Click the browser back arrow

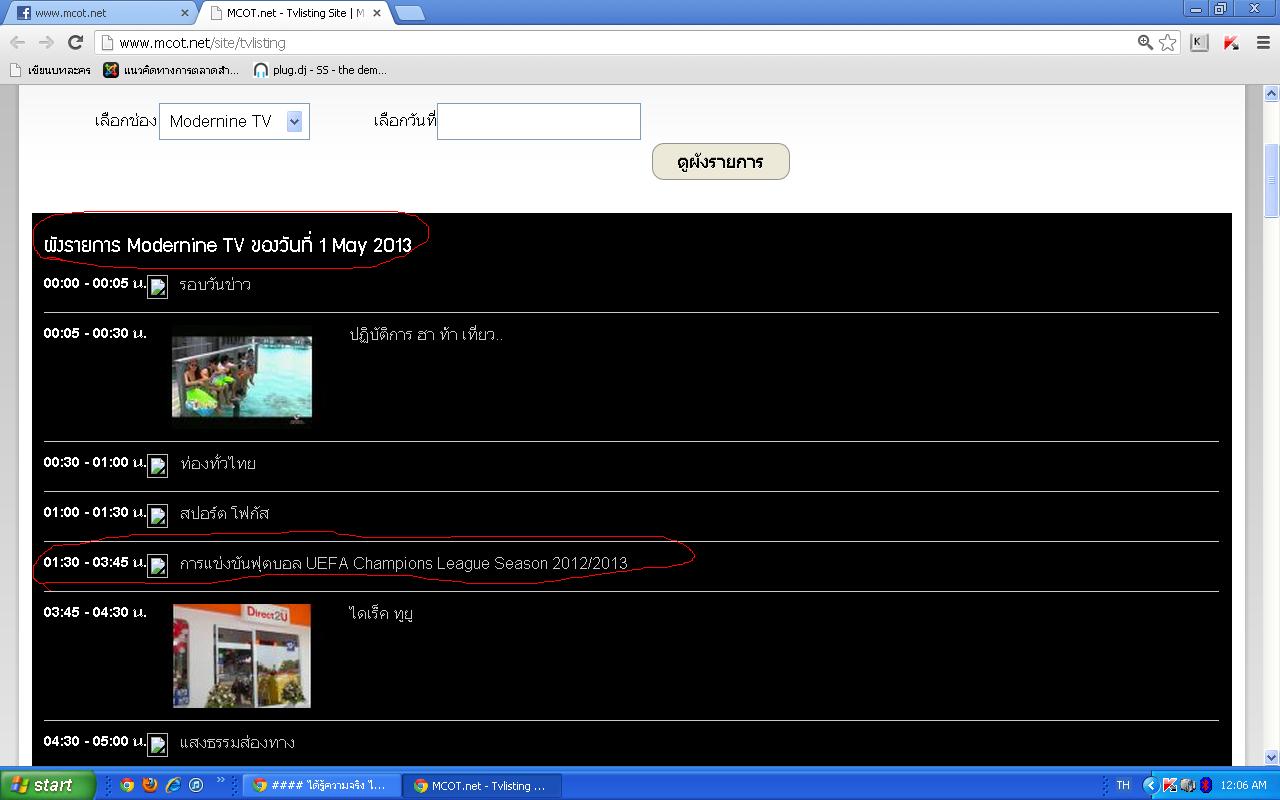18,42
